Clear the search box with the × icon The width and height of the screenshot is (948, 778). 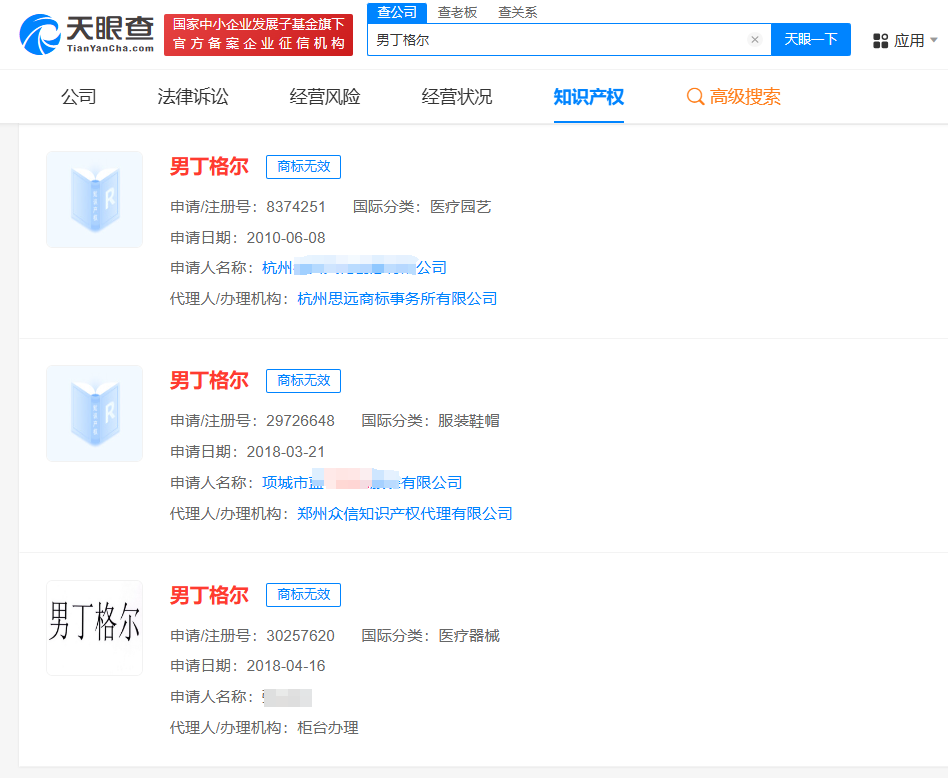point(756,38)
